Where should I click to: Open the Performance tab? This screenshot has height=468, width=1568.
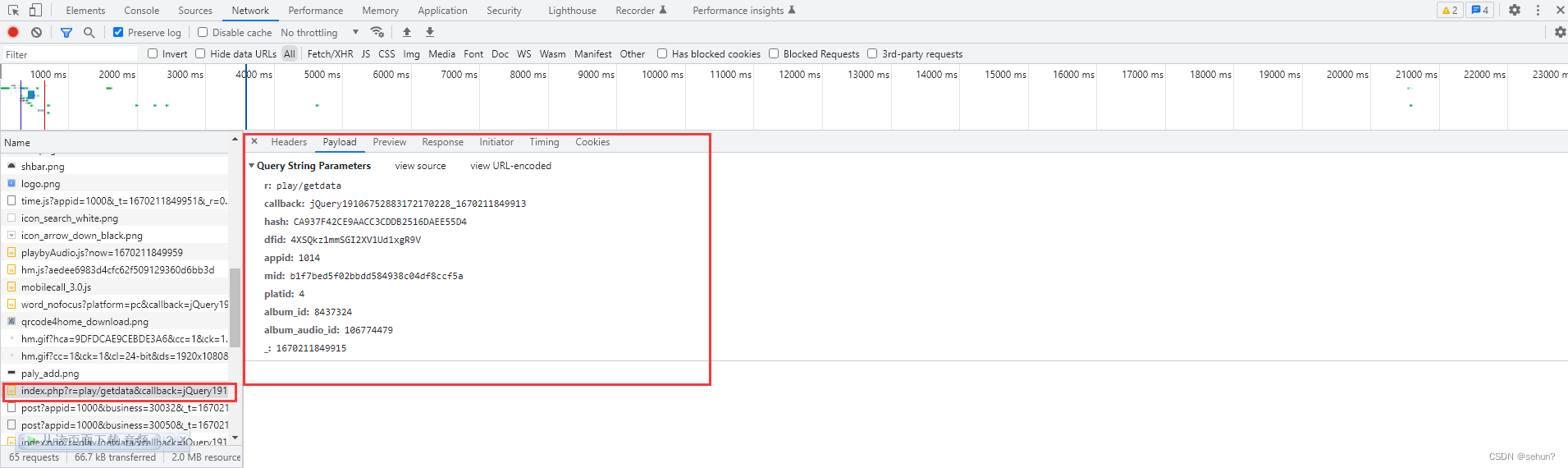pyautogui.click(x=316, y=10)
